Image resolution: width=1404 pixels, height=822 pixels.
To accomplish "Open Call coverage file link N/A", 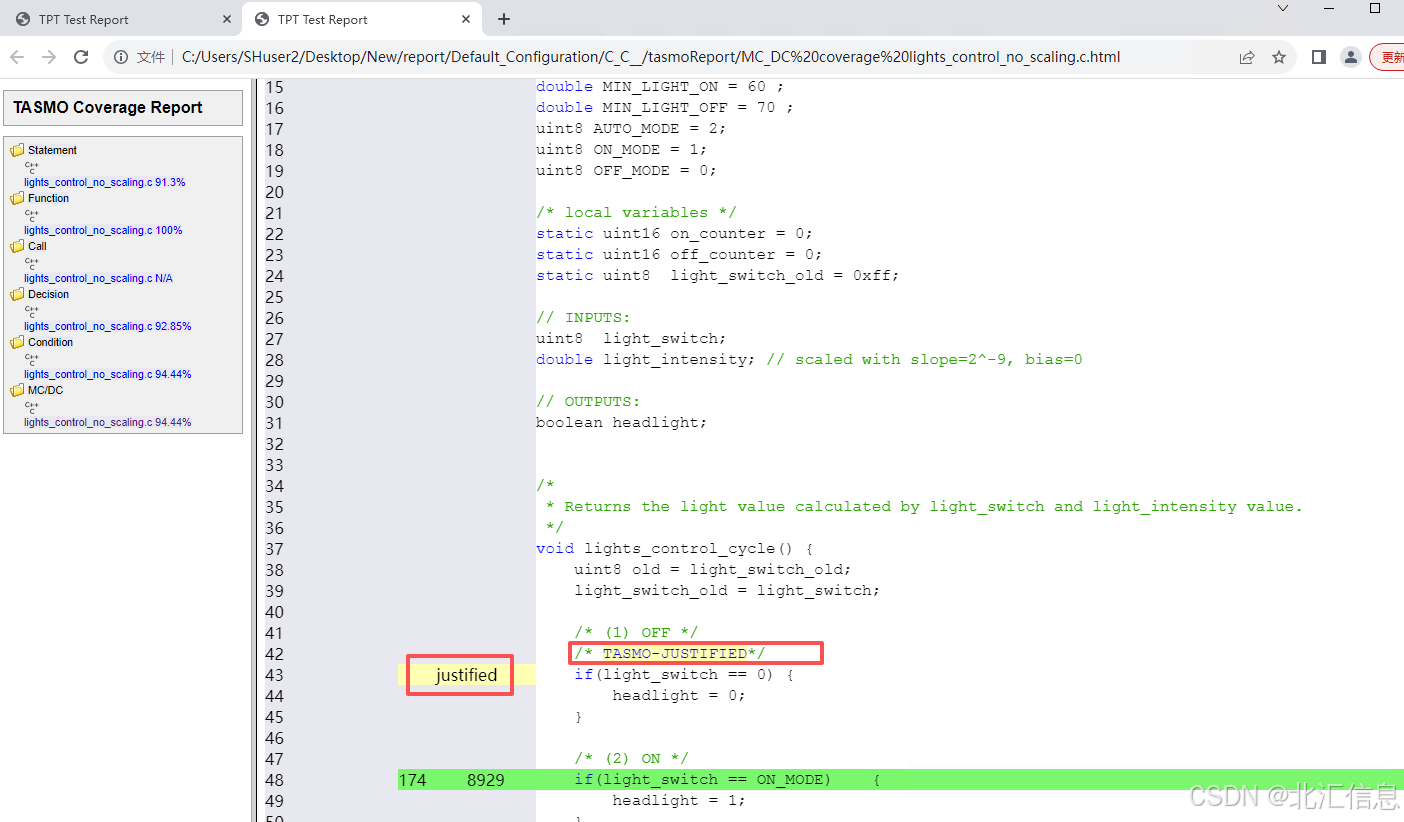I will coord(99,278).
